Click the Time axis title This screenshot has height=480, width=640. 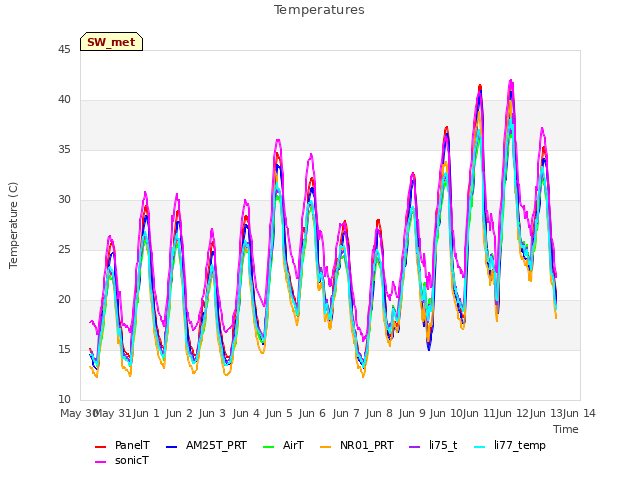click(x=566, y=429)
